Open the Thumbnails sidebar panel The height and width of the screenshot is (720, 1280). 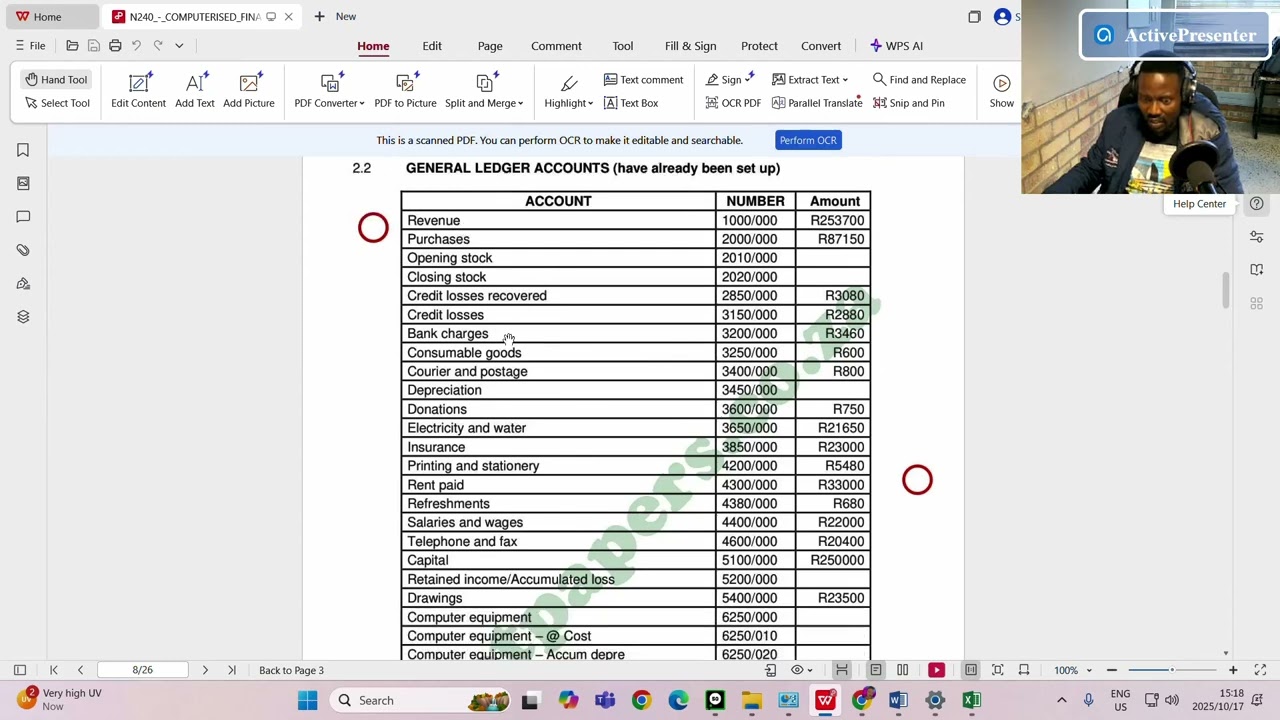tap(23, 183)
